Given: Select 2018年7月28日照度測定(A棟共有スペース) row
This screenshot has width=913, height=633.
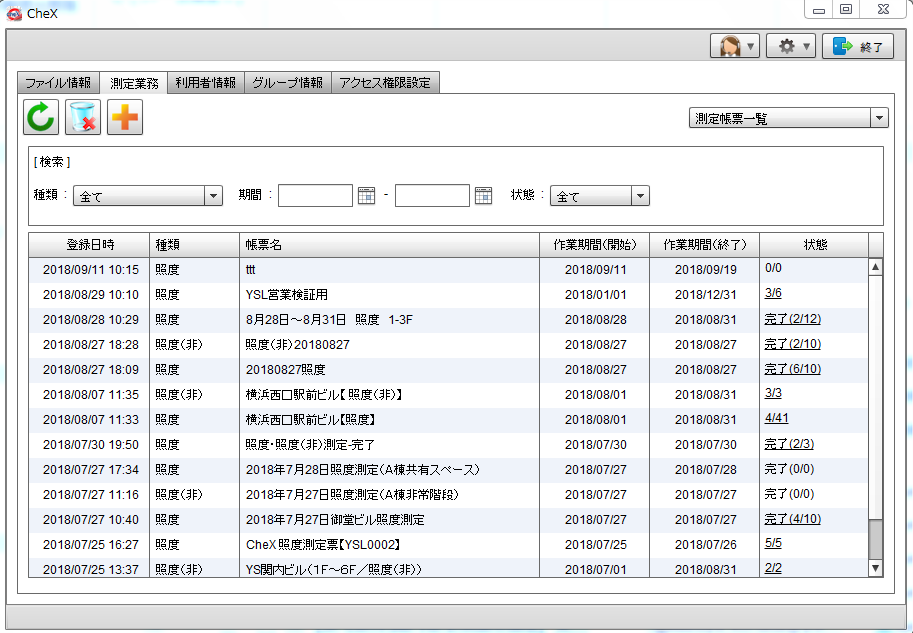Looking at the screenshot, I should click(448, 470).
